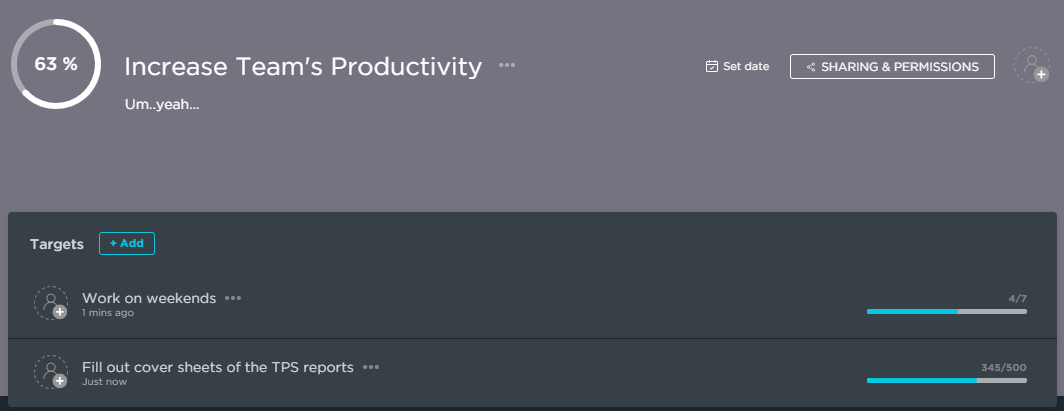The width and height of the screenshot is (1064, 411).
Task: Click the 345/500 progress count
Action: (x=1003, y=367)
